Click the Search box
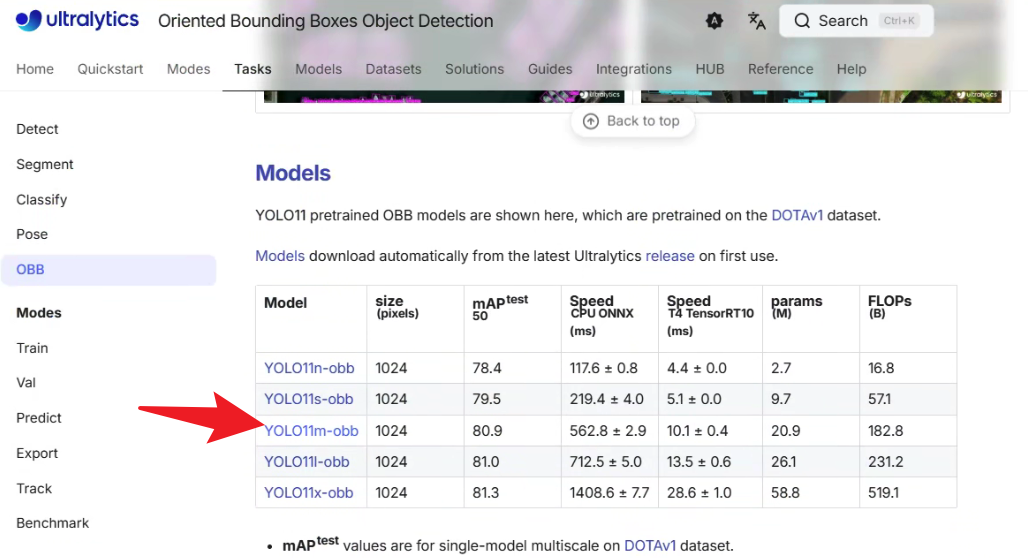 [856, 21]
